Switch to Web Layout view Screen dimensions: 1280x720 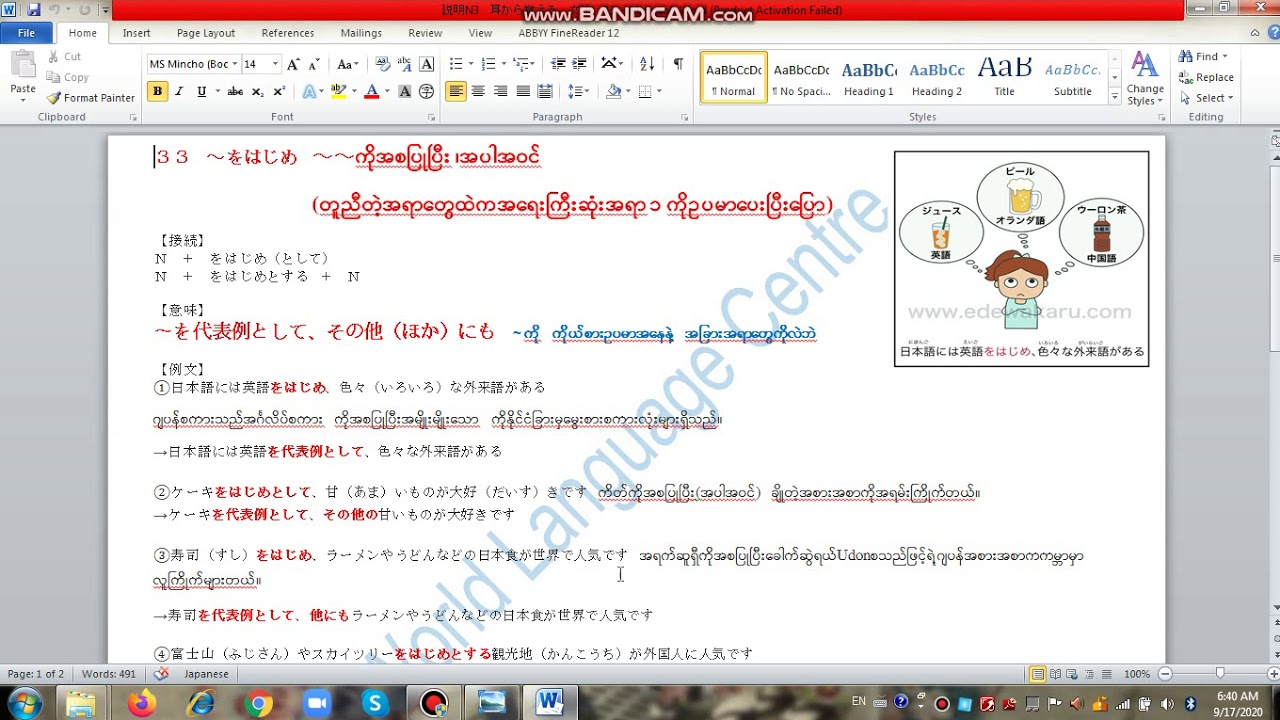[1073, 674]
